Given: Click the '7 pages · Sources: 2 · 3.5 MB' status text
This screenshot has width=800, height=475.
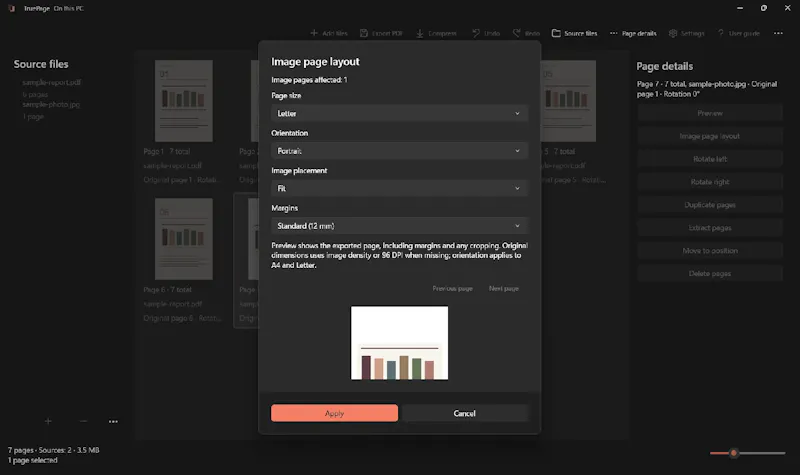Looking at the screenshot, I should pyautogui.click(x=54, y=450).
